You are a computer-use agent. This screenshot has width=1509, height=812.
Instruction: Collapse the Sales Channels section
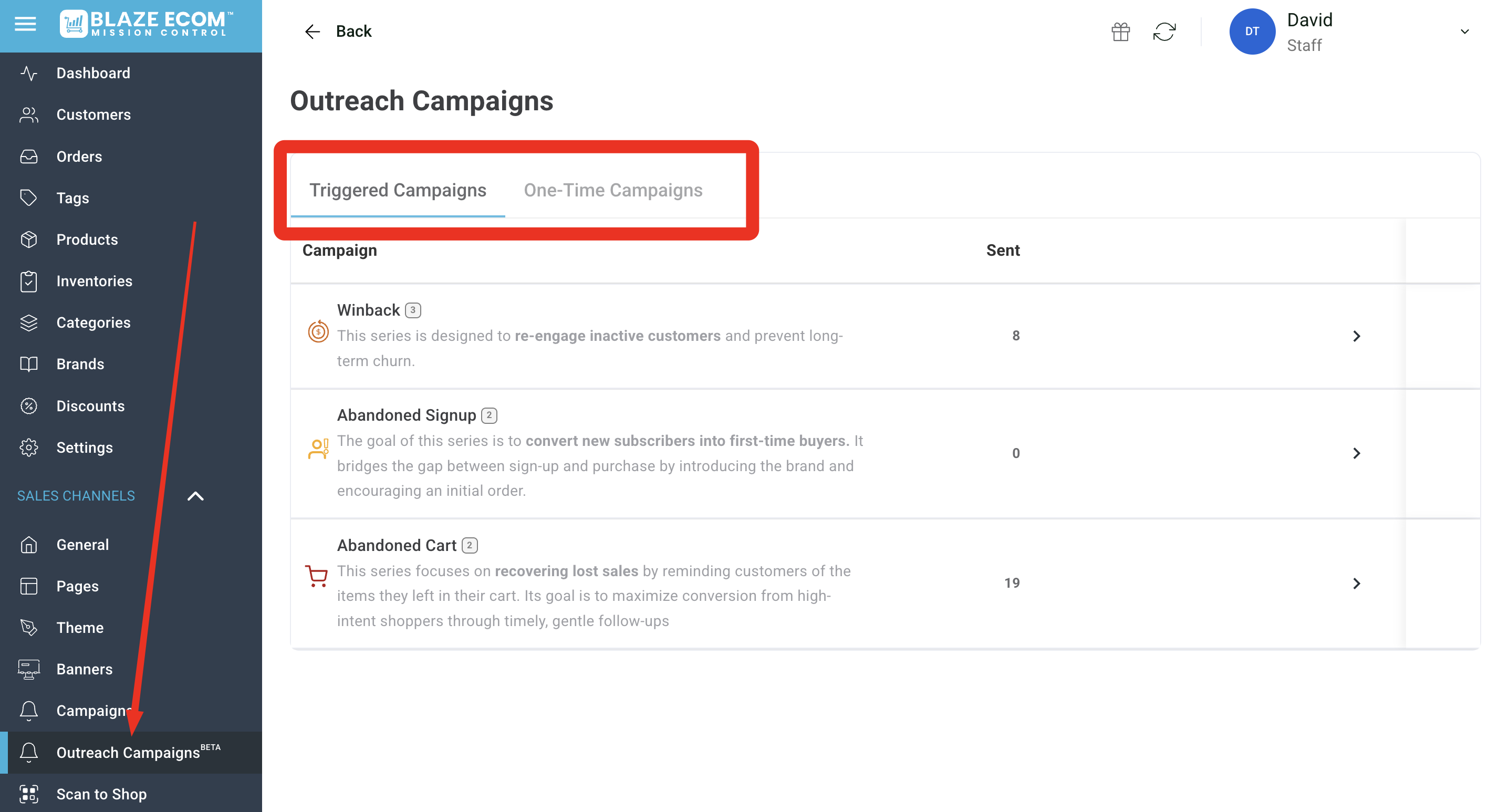pyautogui.click(x=195, y=496)
